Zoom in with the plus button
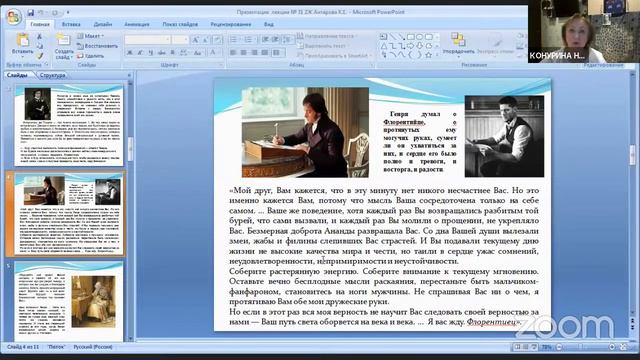This screenshot has width=640, height=360. 612,347
